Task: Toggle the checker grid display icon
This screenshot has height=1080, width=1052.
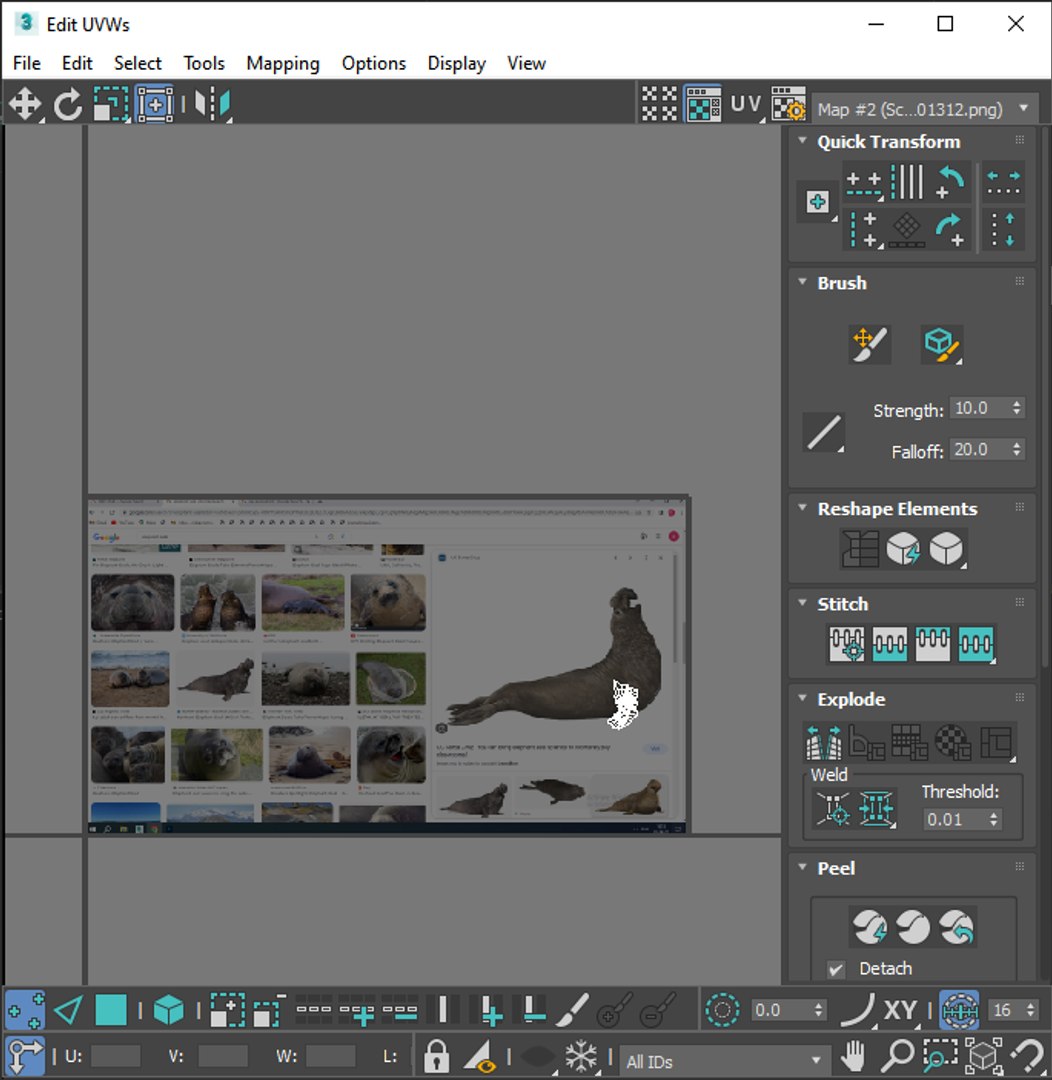Action: pos(659,104)
